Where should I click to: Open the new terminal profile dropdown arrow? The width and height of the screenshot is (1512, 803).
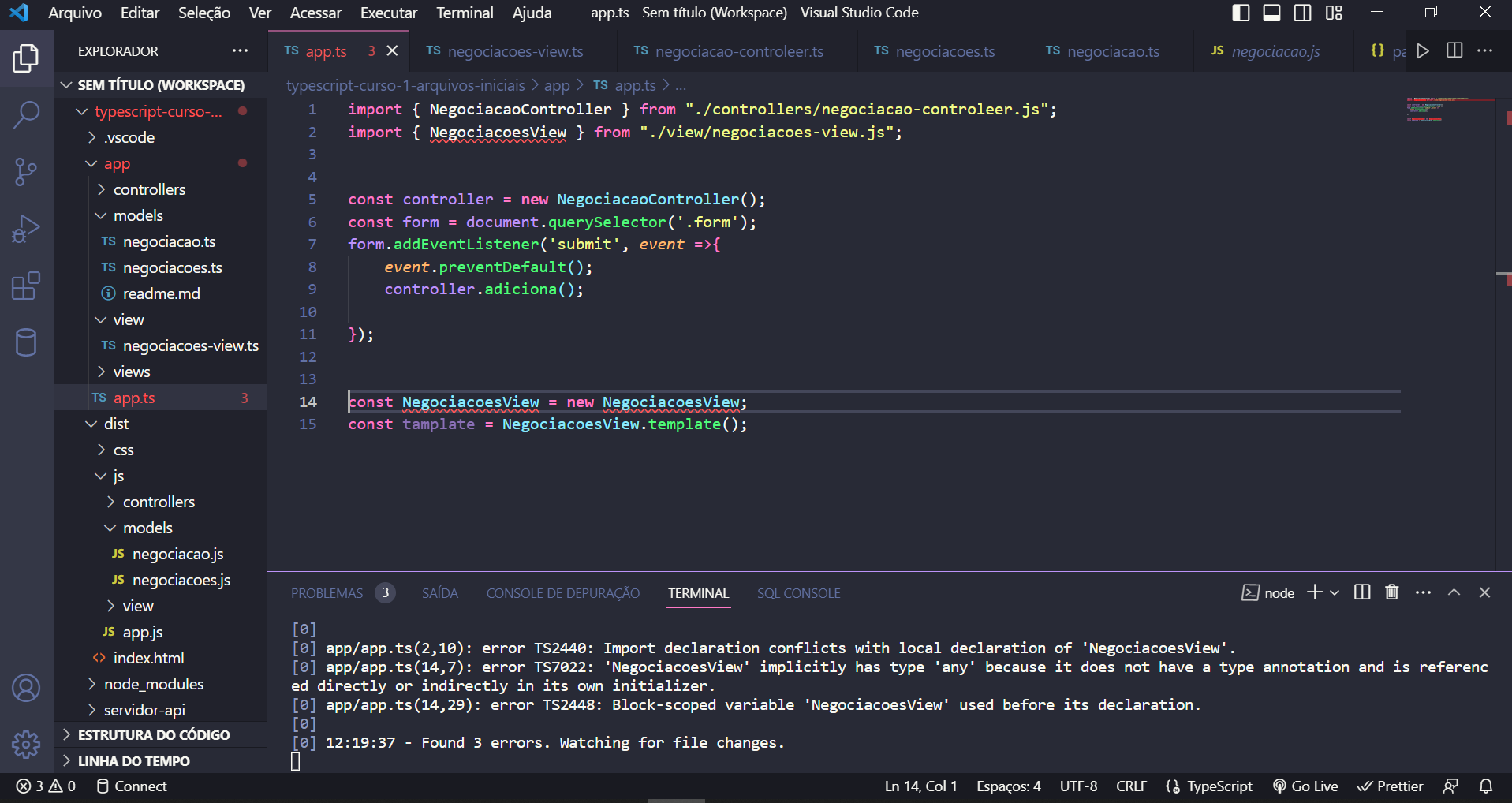tap(1335, 592)
